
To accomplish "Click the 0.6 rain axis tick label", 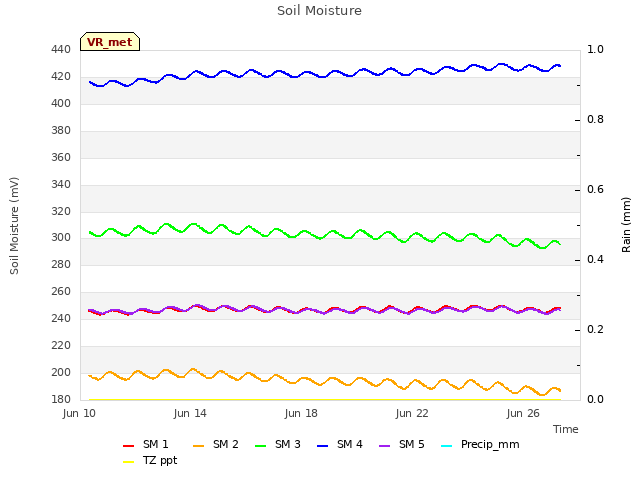I will 595,189.
